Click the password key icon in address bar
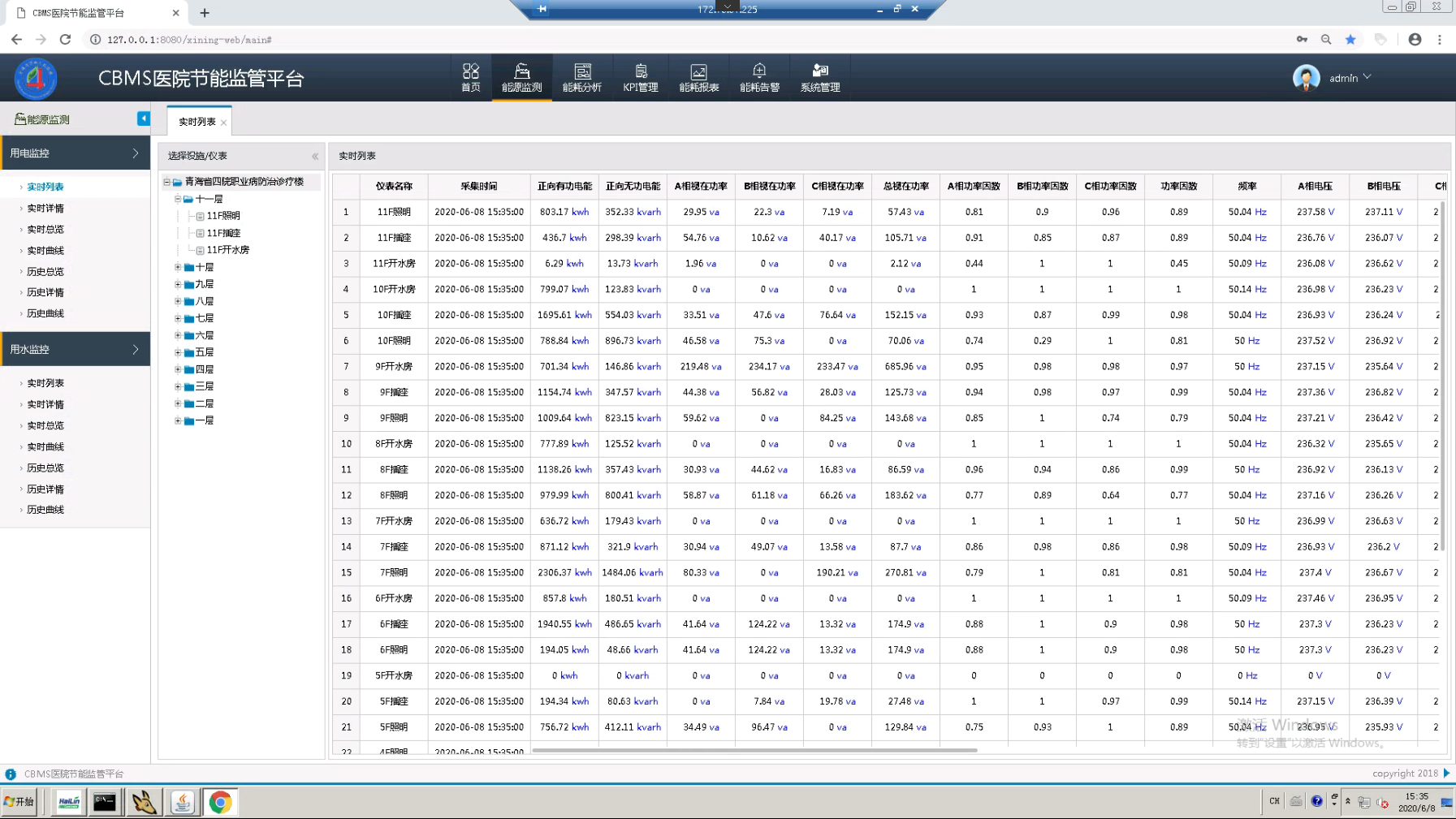This screenshot has width=1456, height=819. point(1302,39)
